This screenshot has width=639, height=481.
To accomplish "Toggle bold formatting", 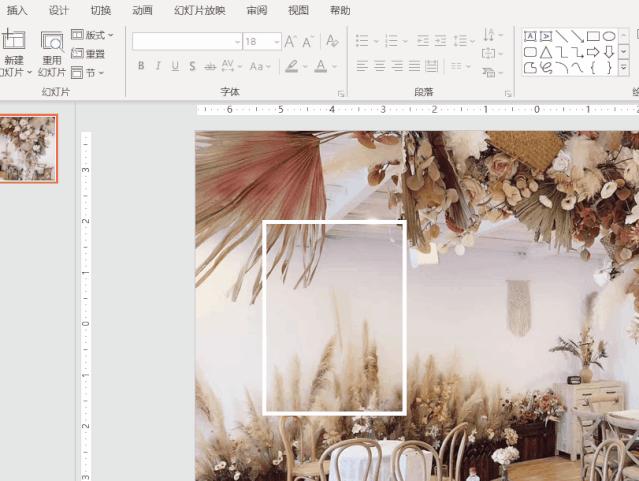I will click(141, 66).
